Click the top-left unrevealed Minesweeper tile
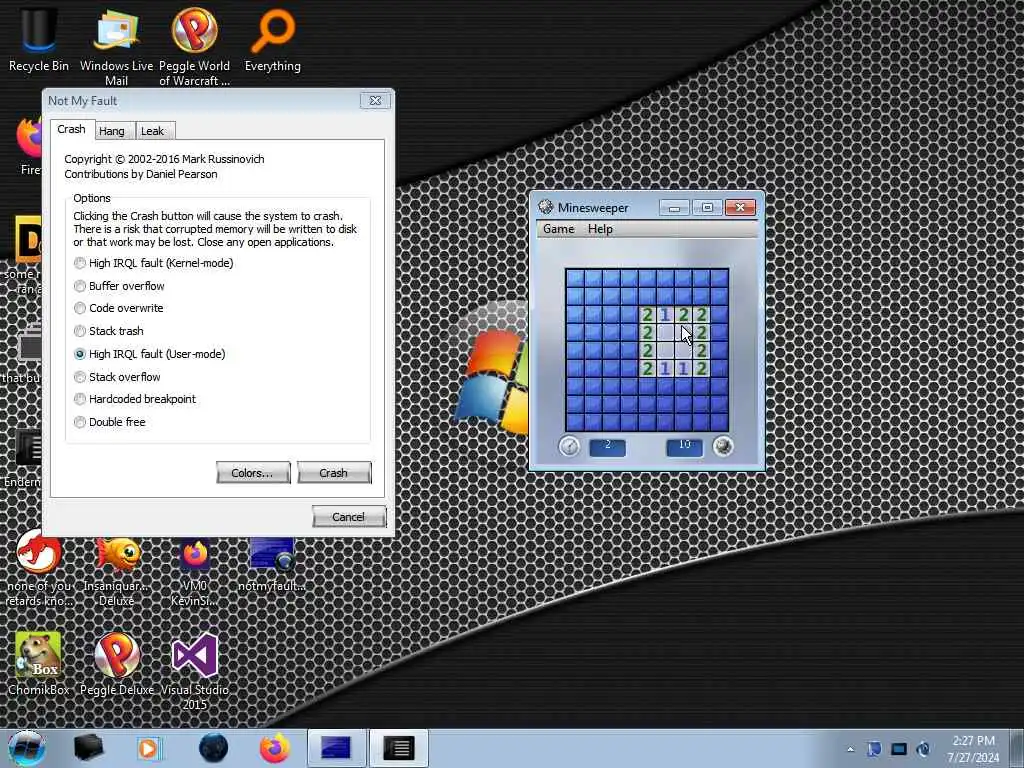 pos(575,279)
